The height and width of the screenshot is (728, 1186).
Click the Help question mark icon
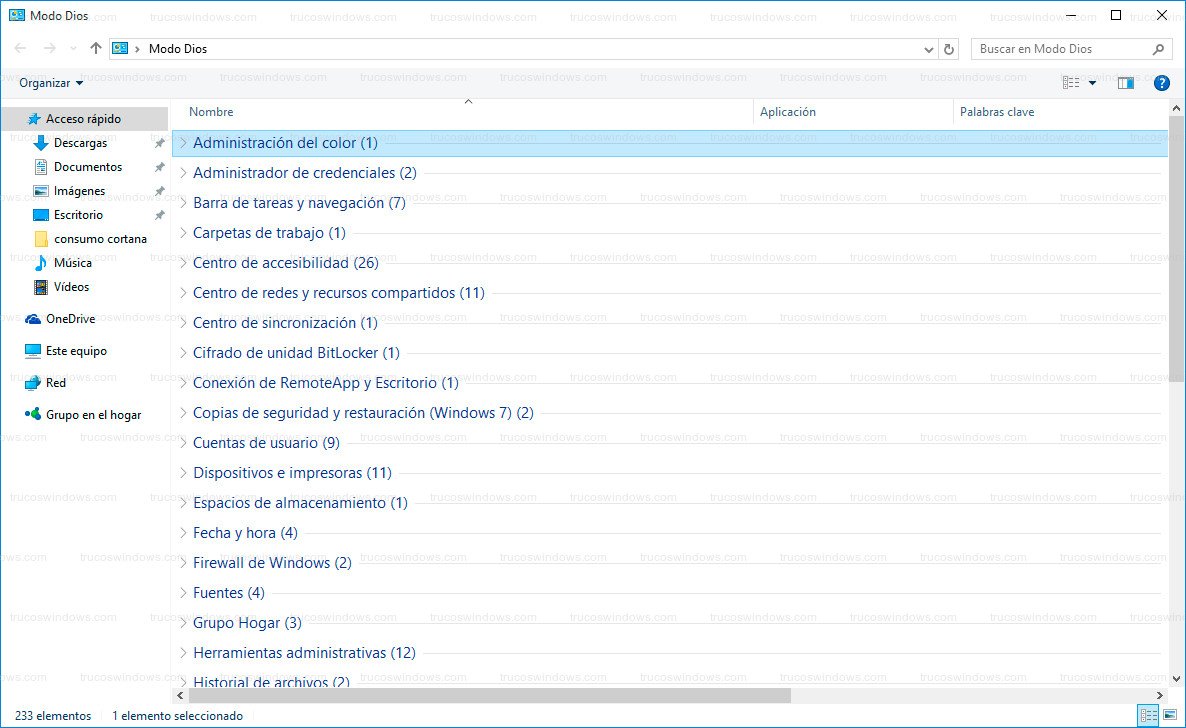[1161, 83]
